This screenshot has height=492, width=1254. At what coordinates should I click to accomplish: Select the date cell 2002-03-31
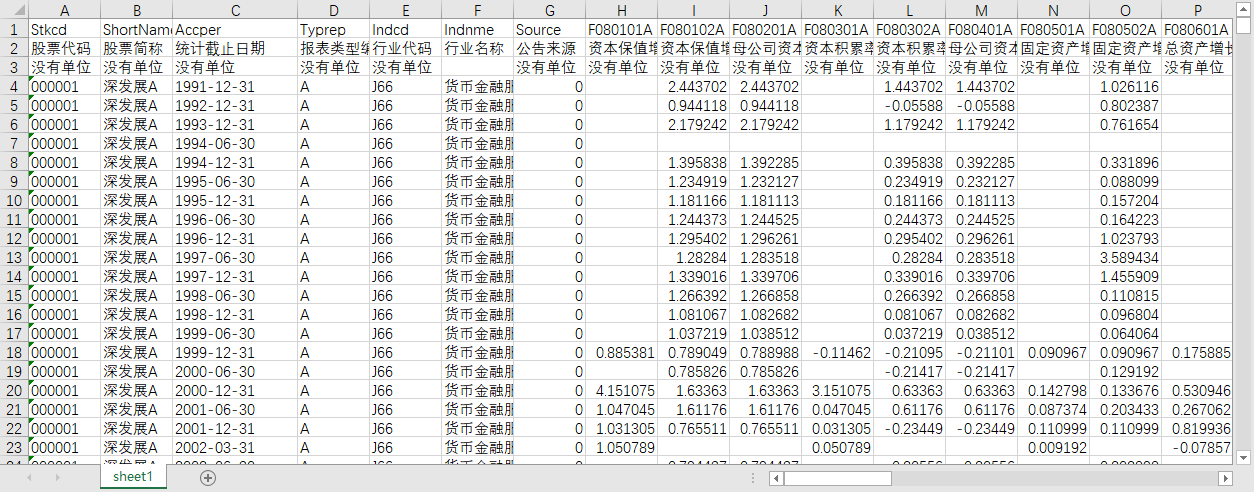(x=235, y=448)
